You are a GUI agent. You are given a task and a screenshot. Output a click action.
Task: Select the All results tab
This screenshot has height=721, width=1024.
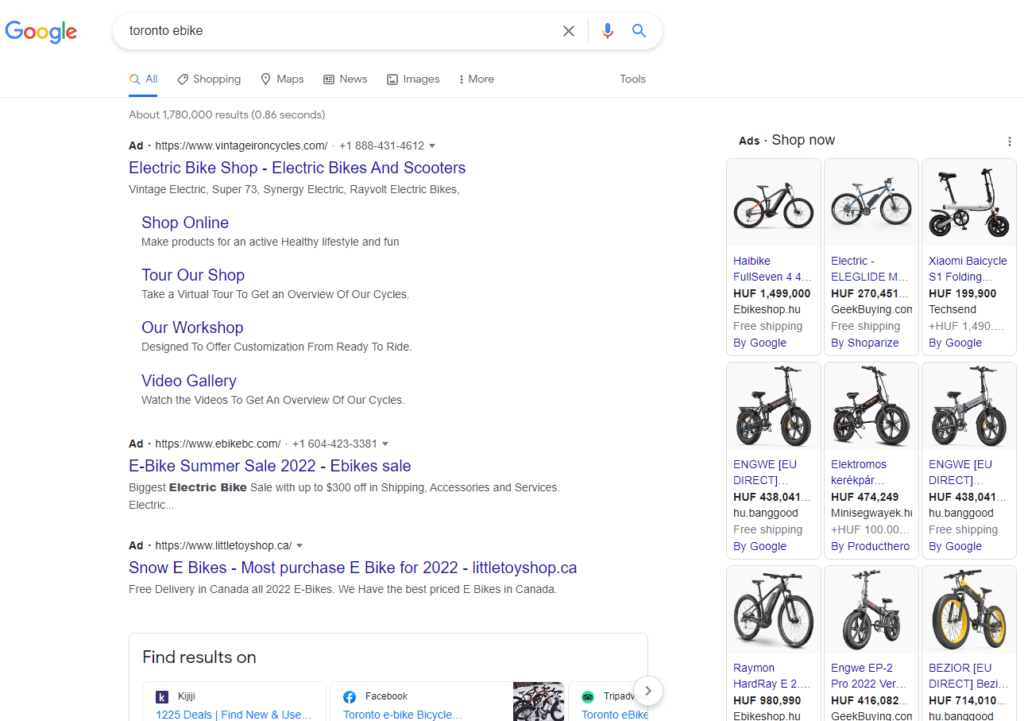click(144, 79)
